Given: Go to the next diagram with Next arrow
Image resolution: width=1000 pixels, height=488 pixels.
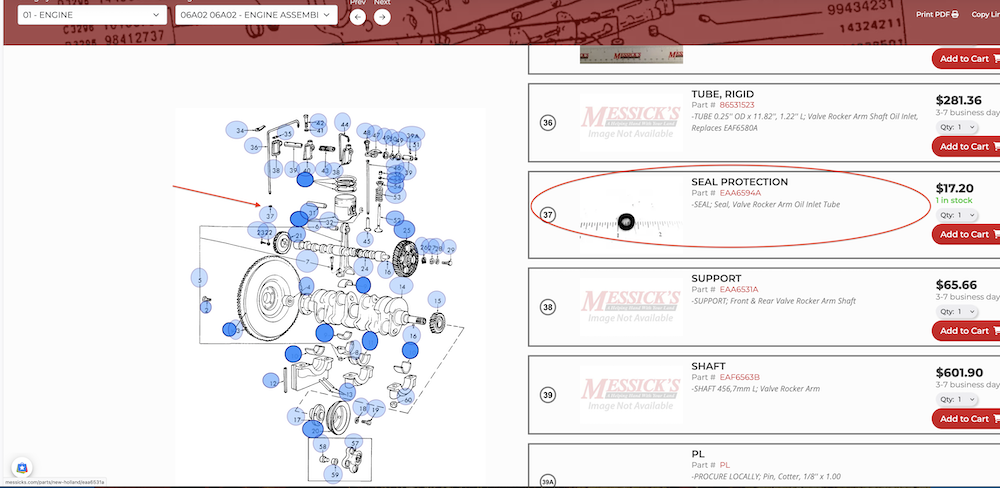Looking at the screenshot, I should pyautogui.click(x=382, y=17).
